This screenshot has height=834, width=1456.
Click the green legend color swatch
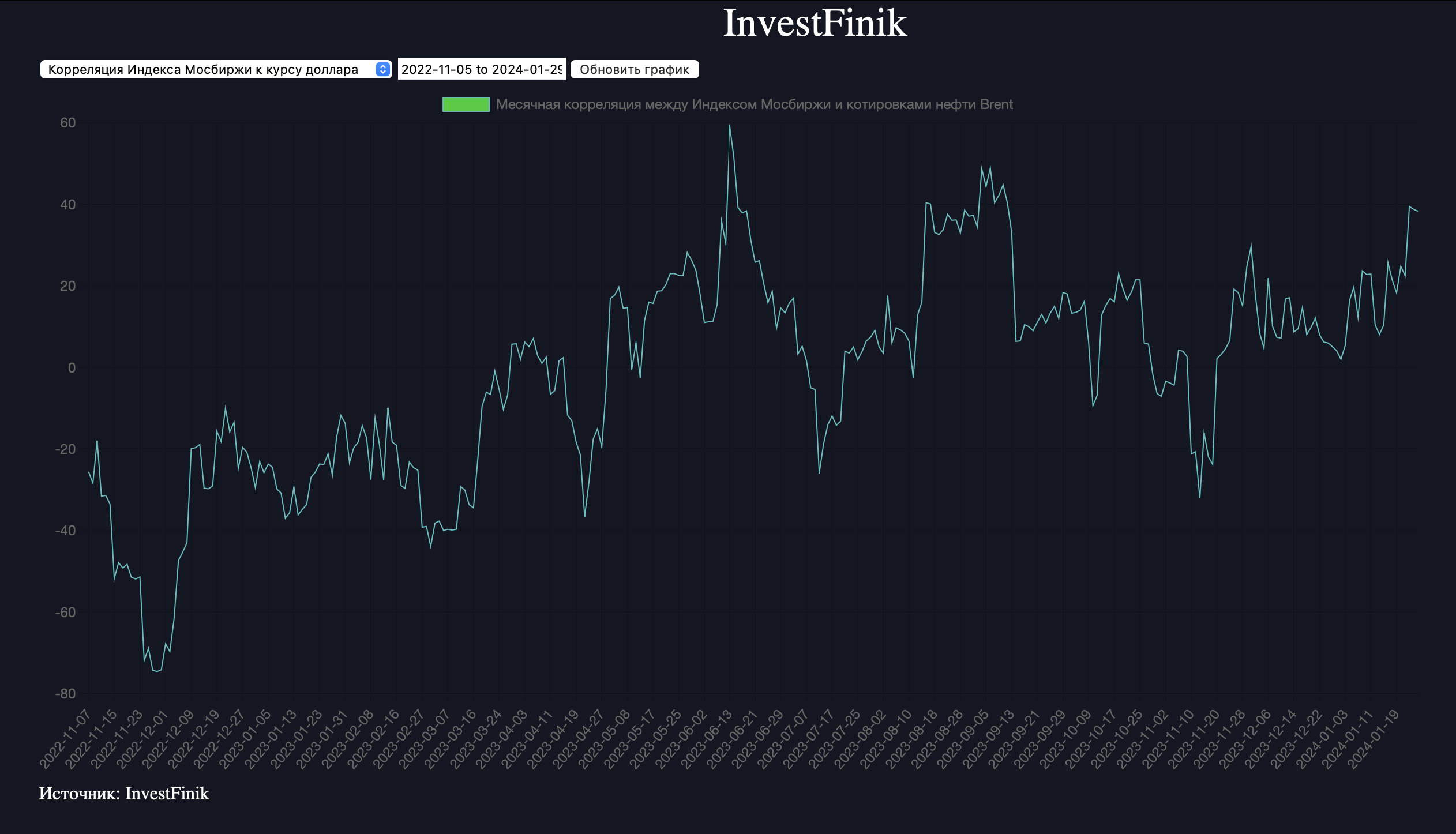pyautogui.click(x=466, y=104)
